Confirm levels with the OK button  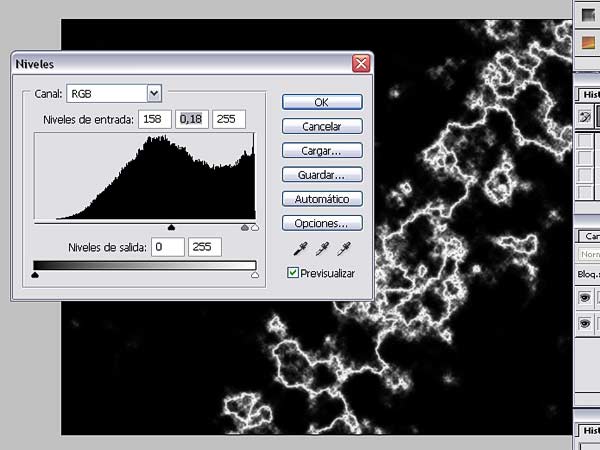click(322, 102)
